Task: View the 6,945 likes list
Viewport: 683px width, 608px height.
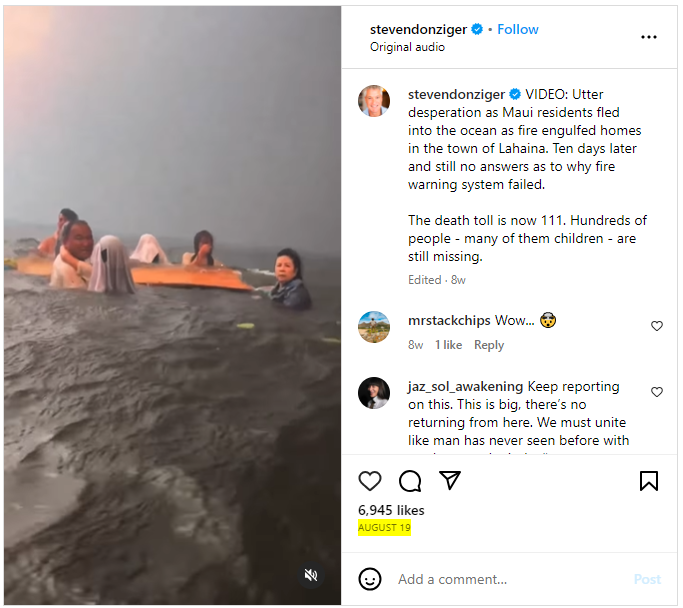Action: (x=391, y=510)
